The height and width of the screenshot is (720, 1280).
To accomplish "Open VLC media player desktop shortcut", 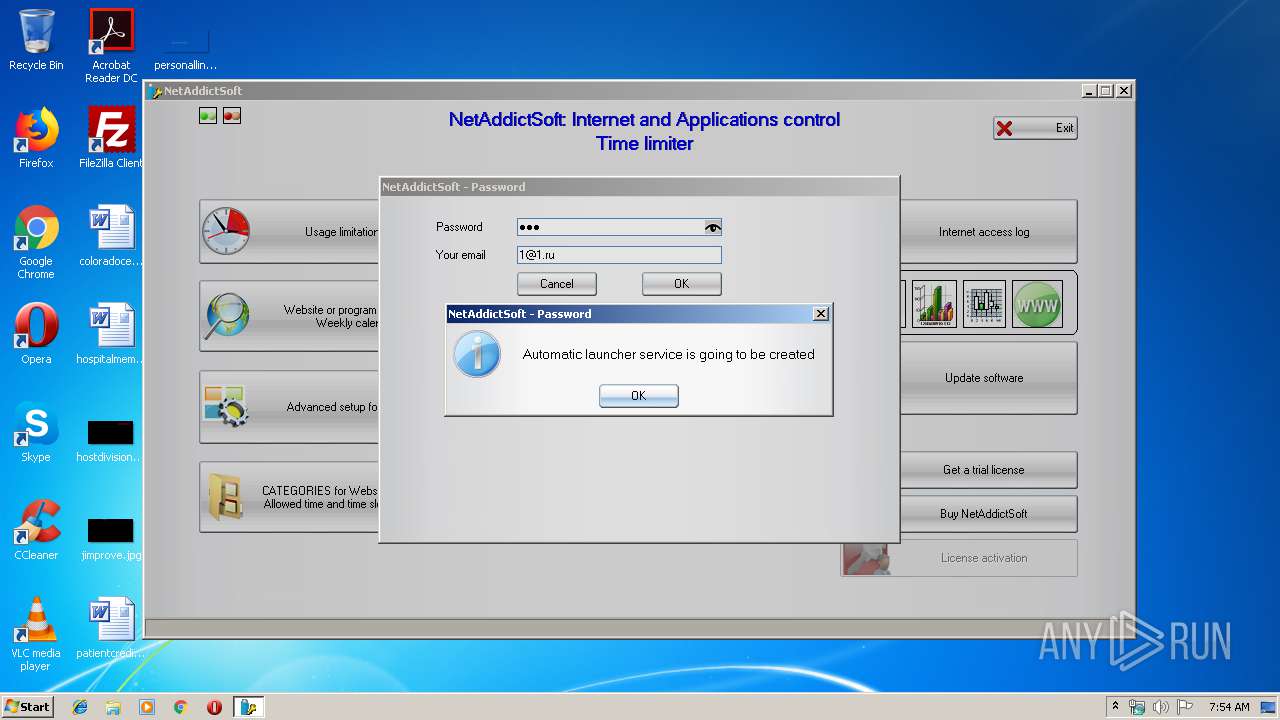I will 36,635.
